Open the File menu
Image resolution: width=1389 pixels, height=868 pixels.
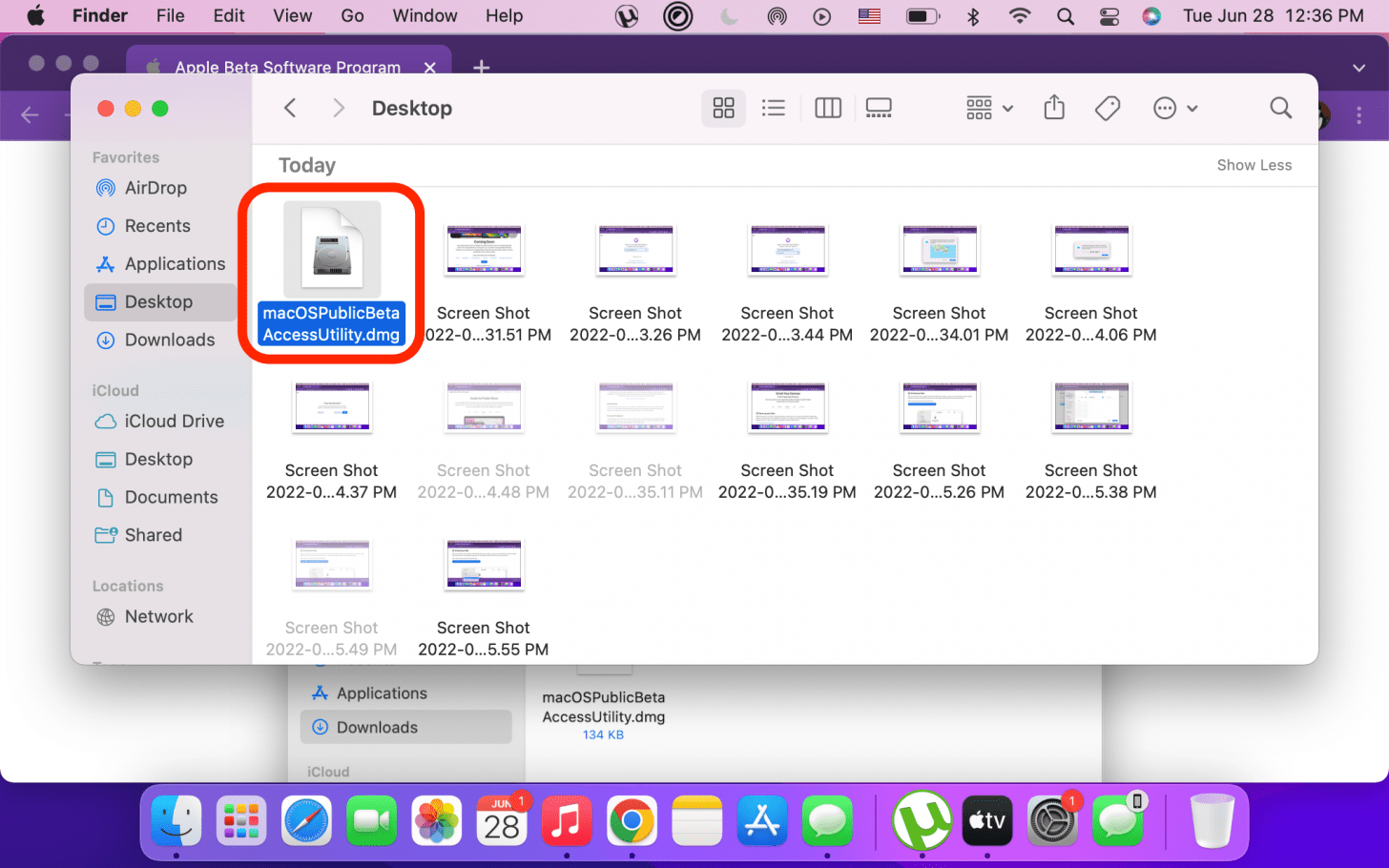171,15
